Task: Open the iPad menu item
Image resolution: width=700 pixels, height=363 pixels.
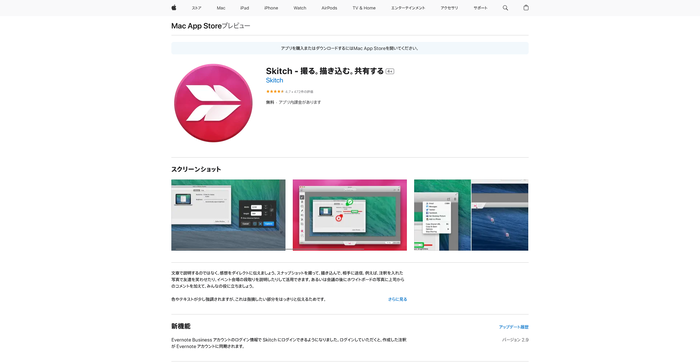Action: 245,8
